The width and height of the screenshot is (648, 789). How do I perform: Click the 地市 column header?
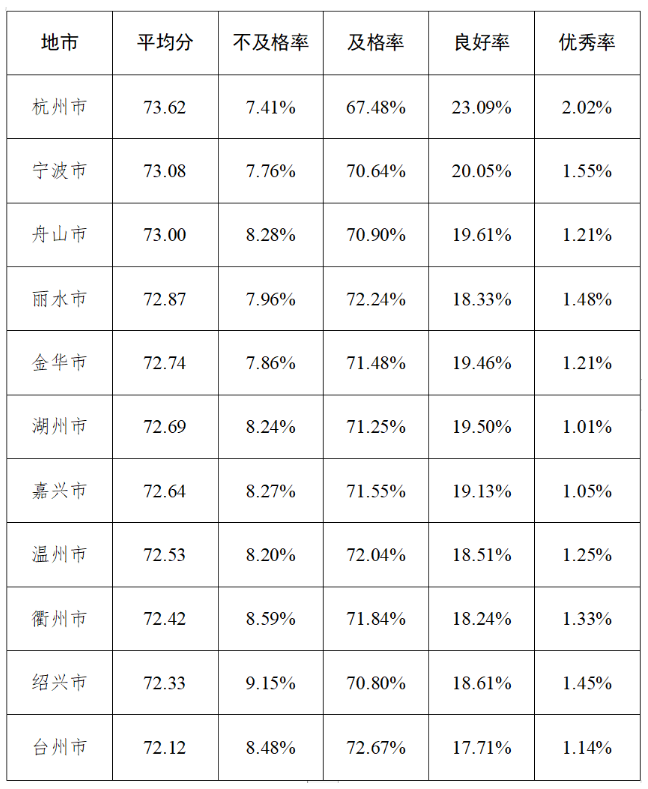point(59,42)
